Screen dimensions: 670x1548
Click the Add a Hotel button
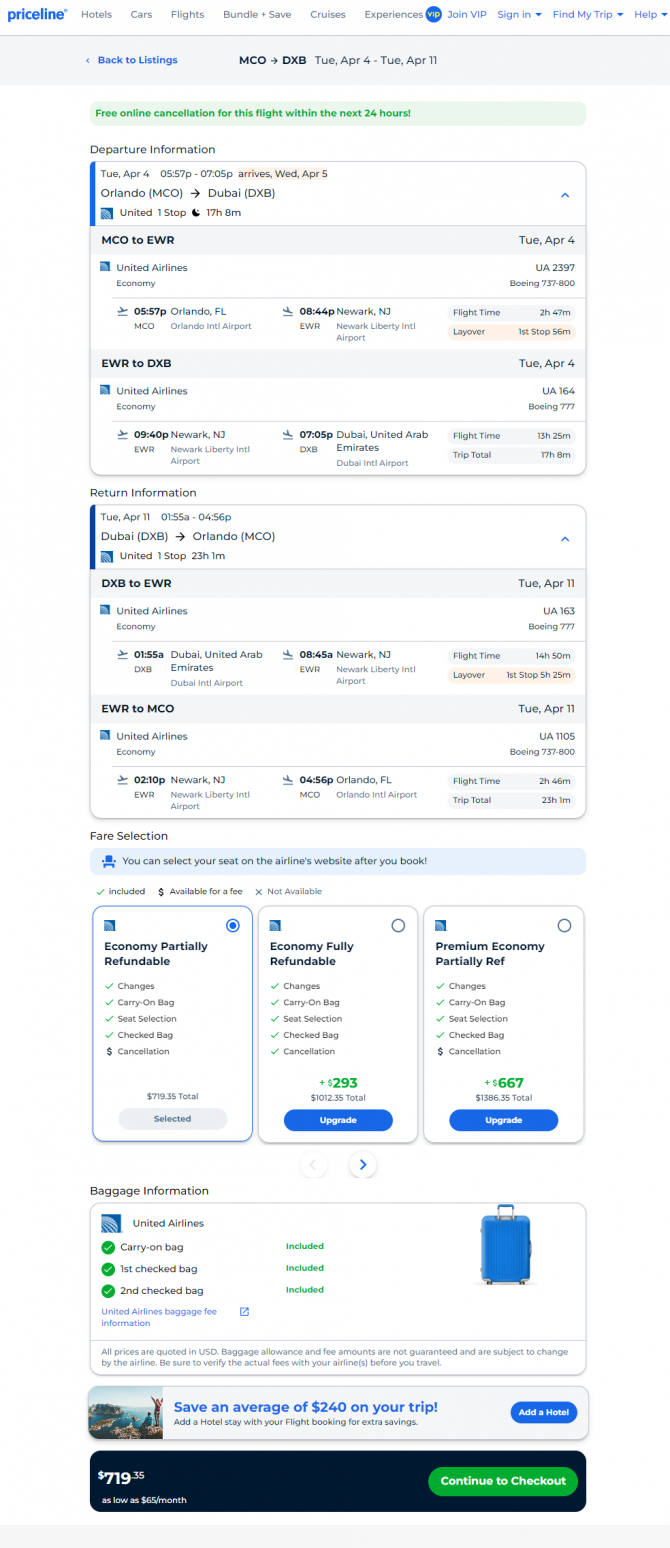point(544,1412)
